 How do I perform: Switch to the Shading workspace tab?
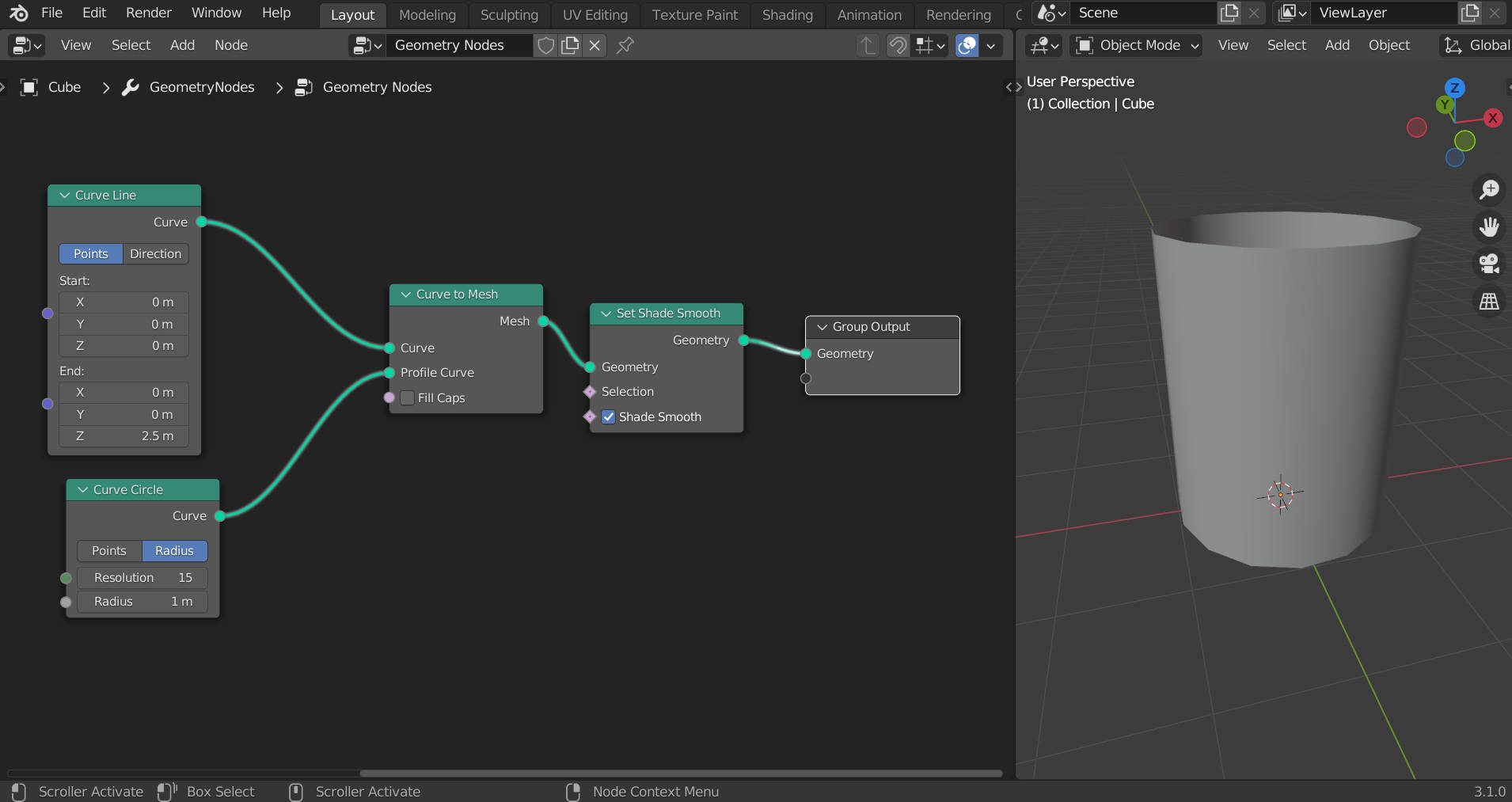[x=787, y=14]
